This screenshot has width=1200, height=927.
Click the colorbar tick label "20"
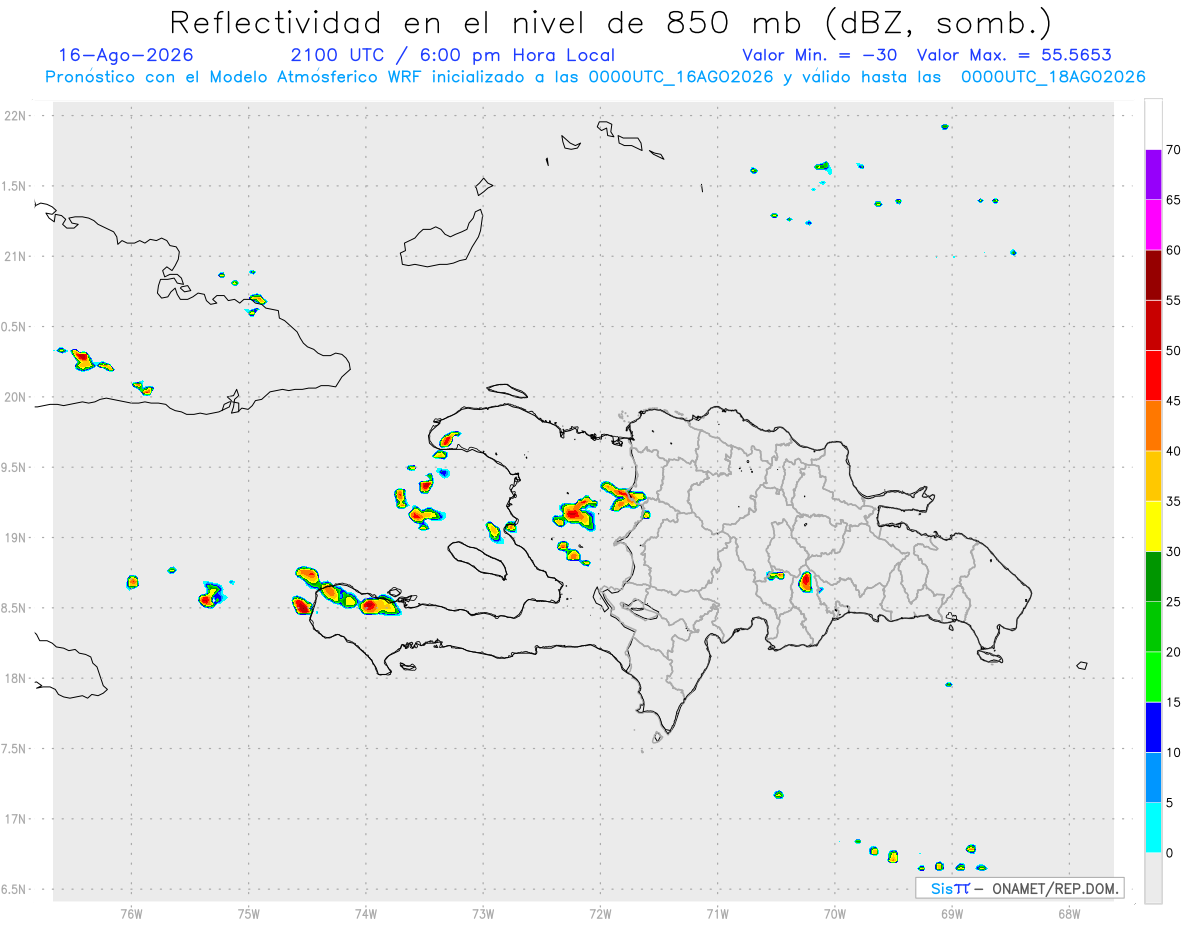[1173, 652]
